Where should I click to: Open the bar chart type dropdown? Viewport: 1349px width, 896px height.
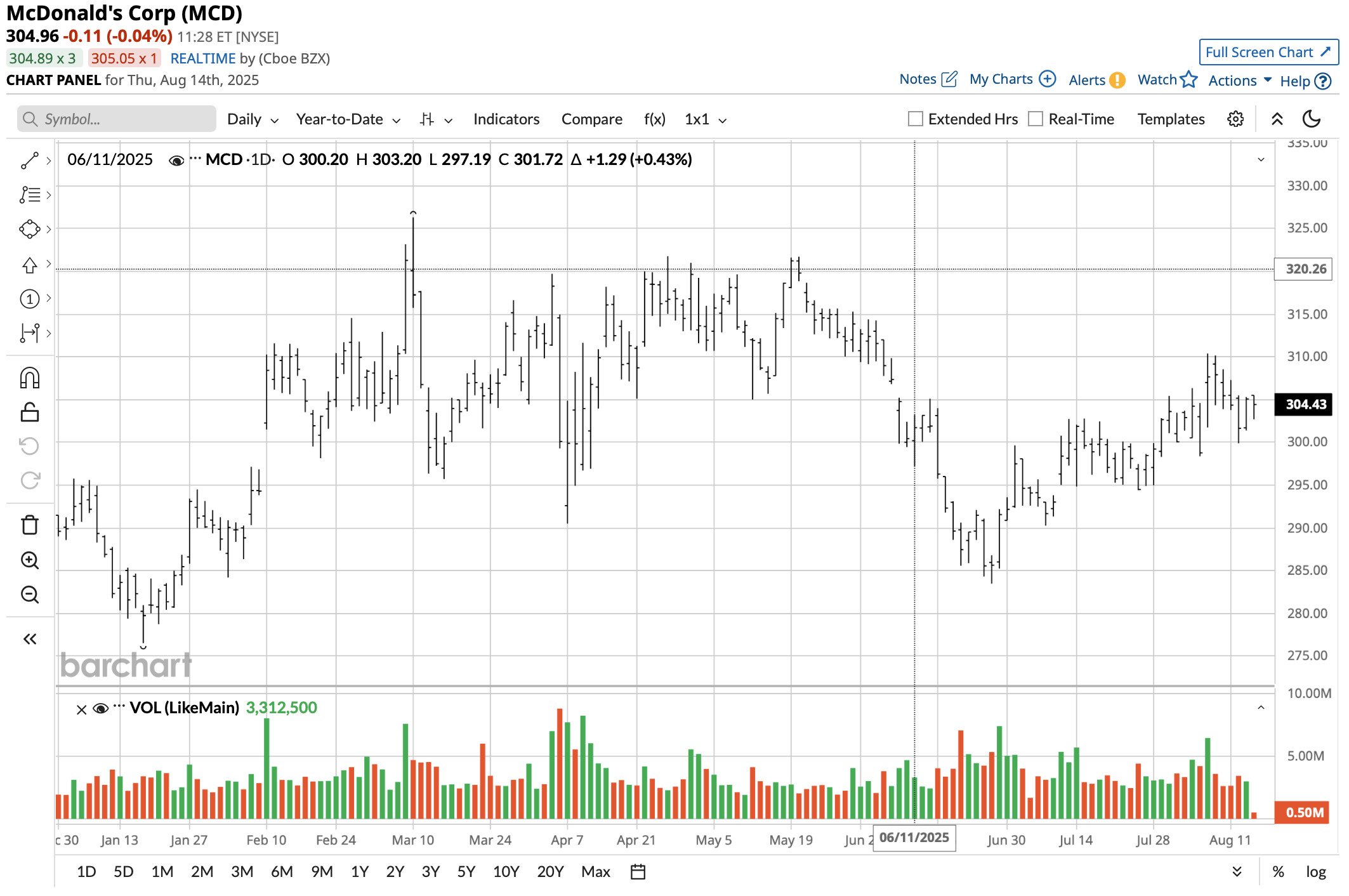point(436,119)
